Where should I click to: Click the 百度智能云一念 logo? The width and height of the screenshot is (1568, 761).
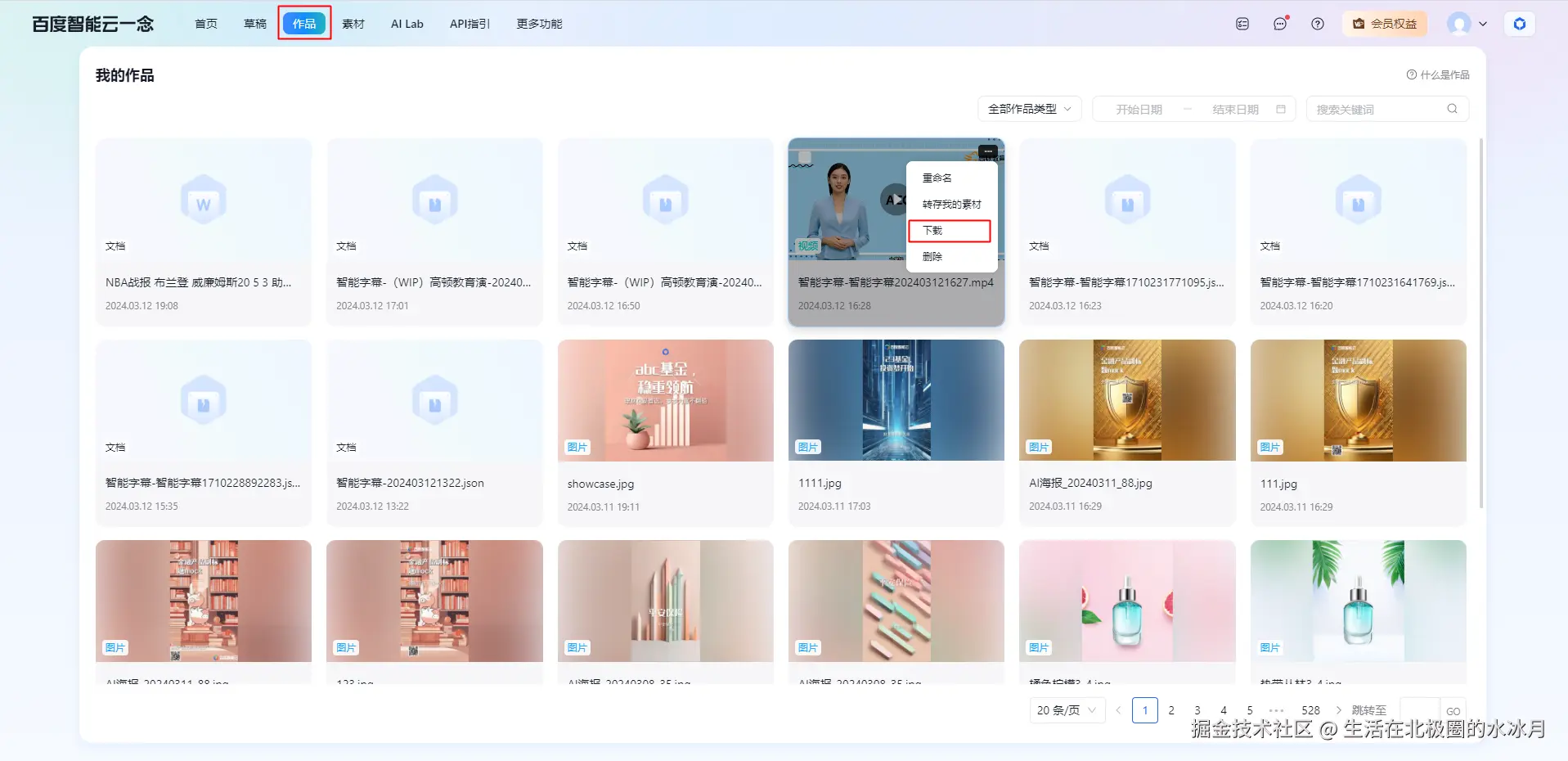click(92, 24)
